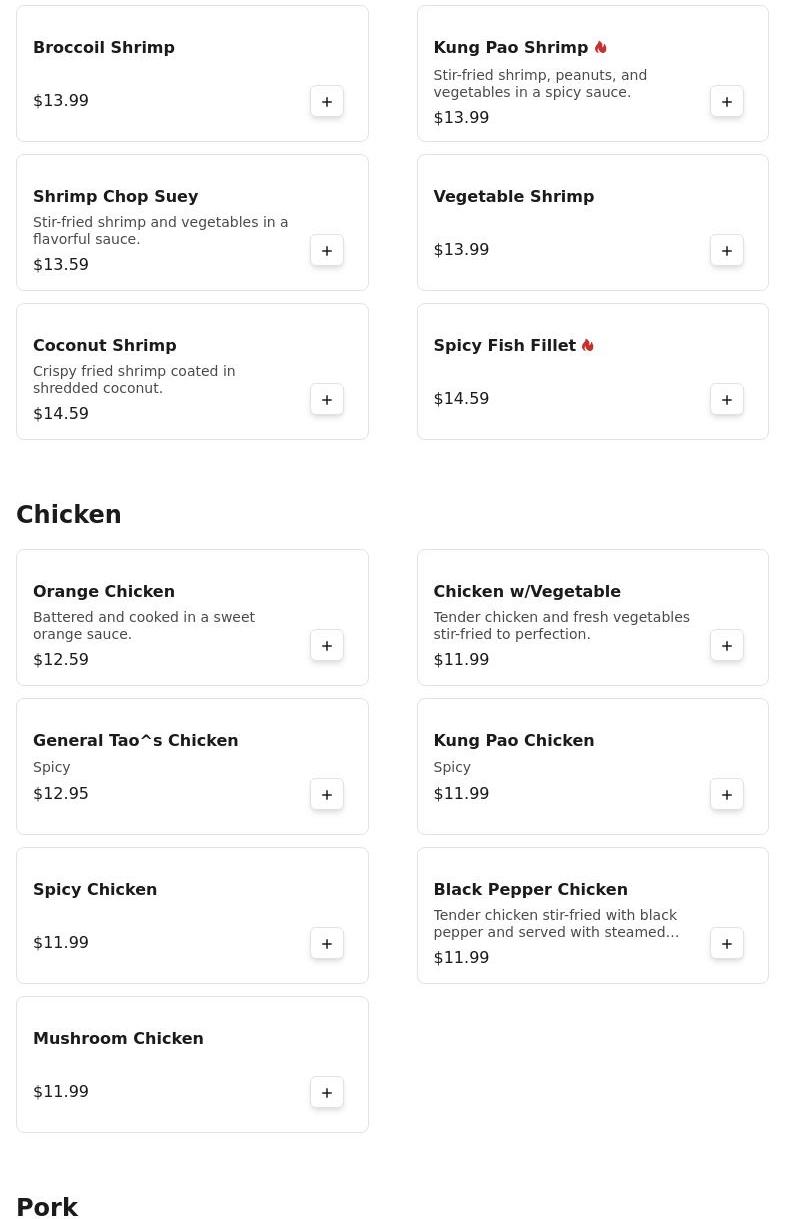Select the Chicken section heading
Screen dimensions: 785x1219
[x=69, y=514]
